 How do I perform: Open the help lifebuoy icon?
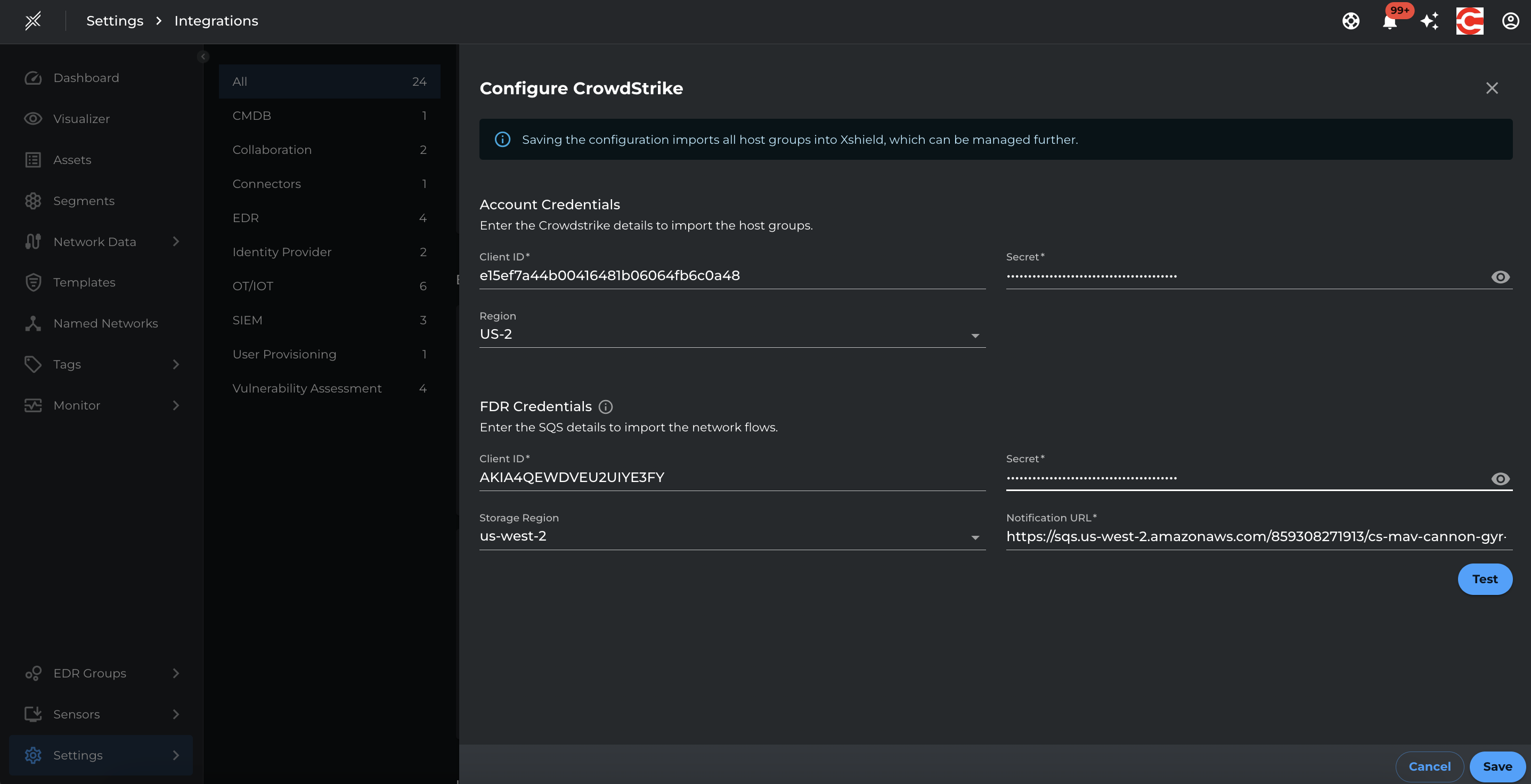pyautogui.click(x=1350, y=21)
